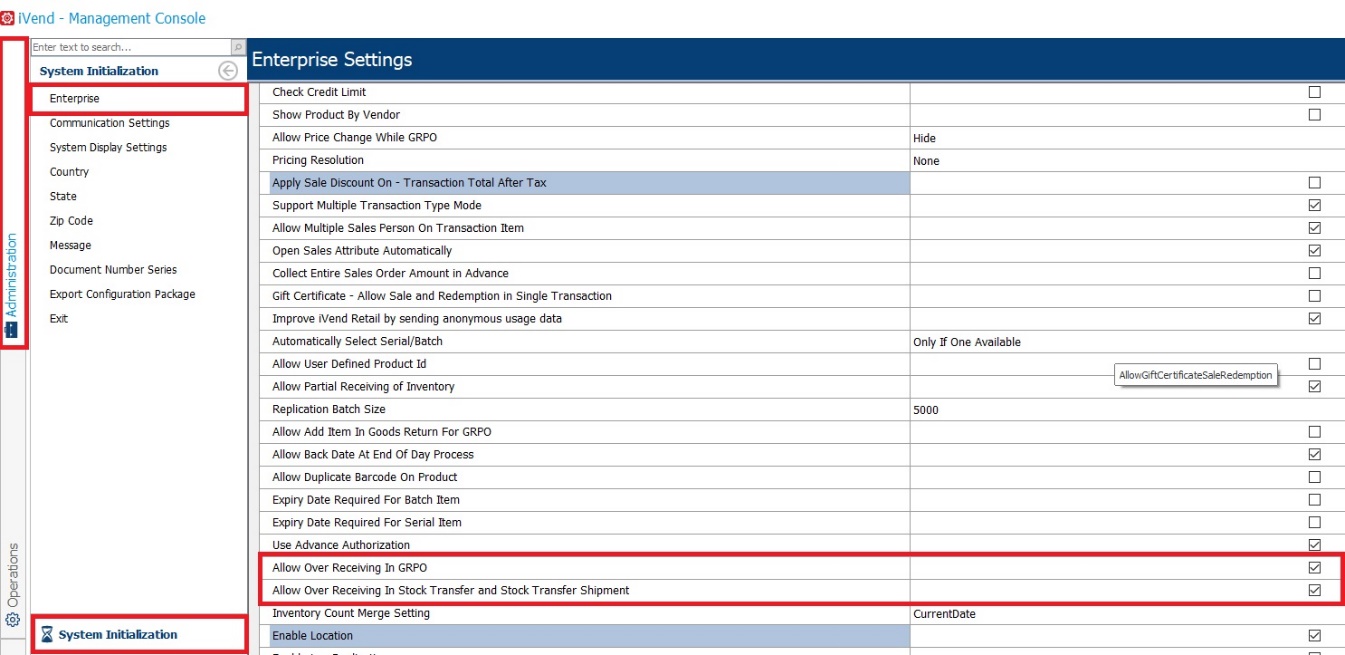Click the 'System Initialization' sidebar heading
This screenshot has height=655, width=1345.
click(99, 71)
